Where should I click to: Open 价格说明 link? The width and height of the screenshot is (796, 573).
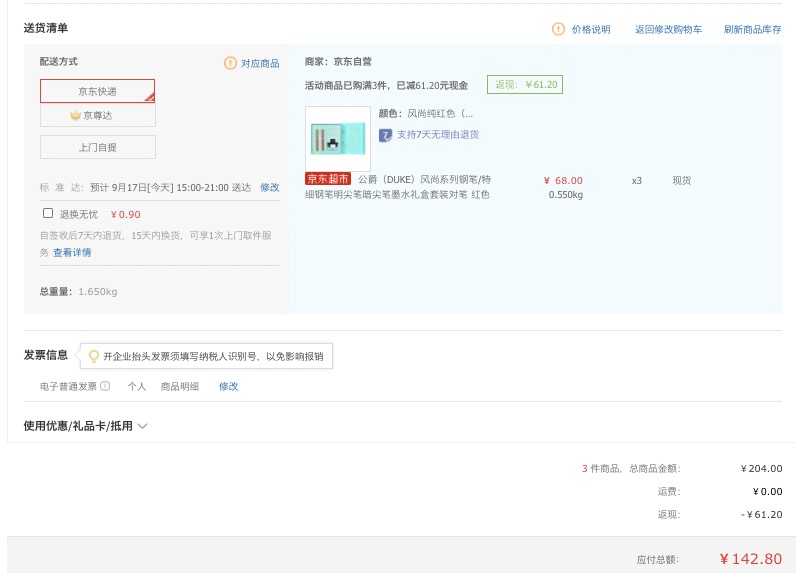[x=591, y=29]
